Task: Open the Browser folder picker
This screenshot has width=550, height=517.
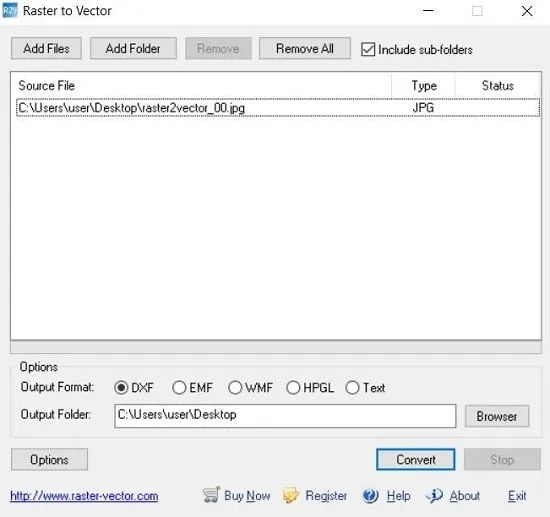Action: [x=497, y=416]
